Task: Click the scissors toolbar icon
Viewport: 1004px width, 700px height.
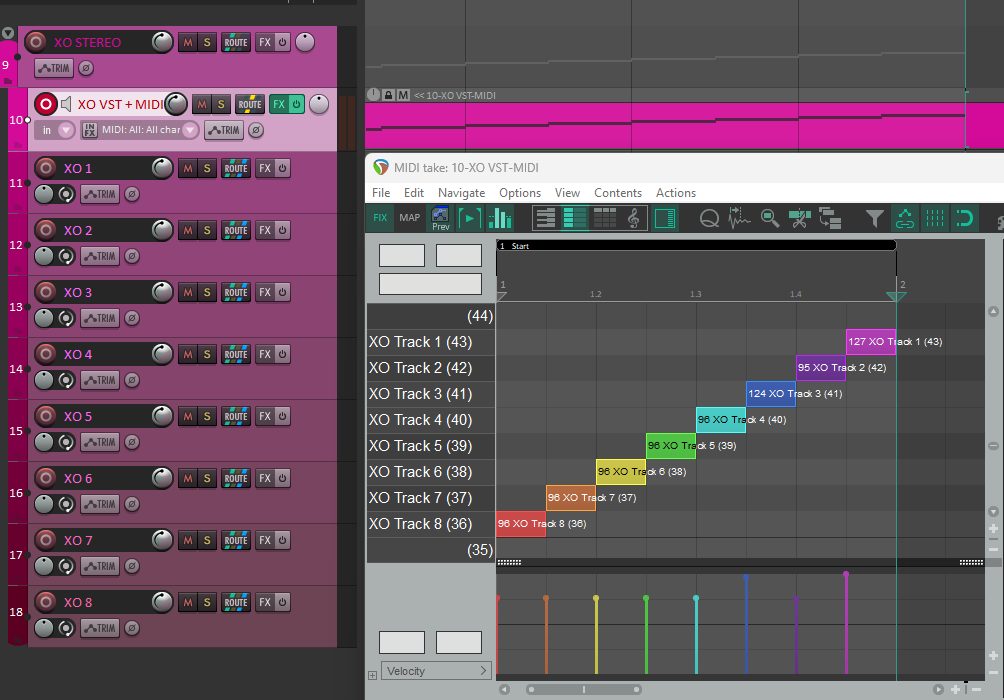Action: (x=800, y=218)
